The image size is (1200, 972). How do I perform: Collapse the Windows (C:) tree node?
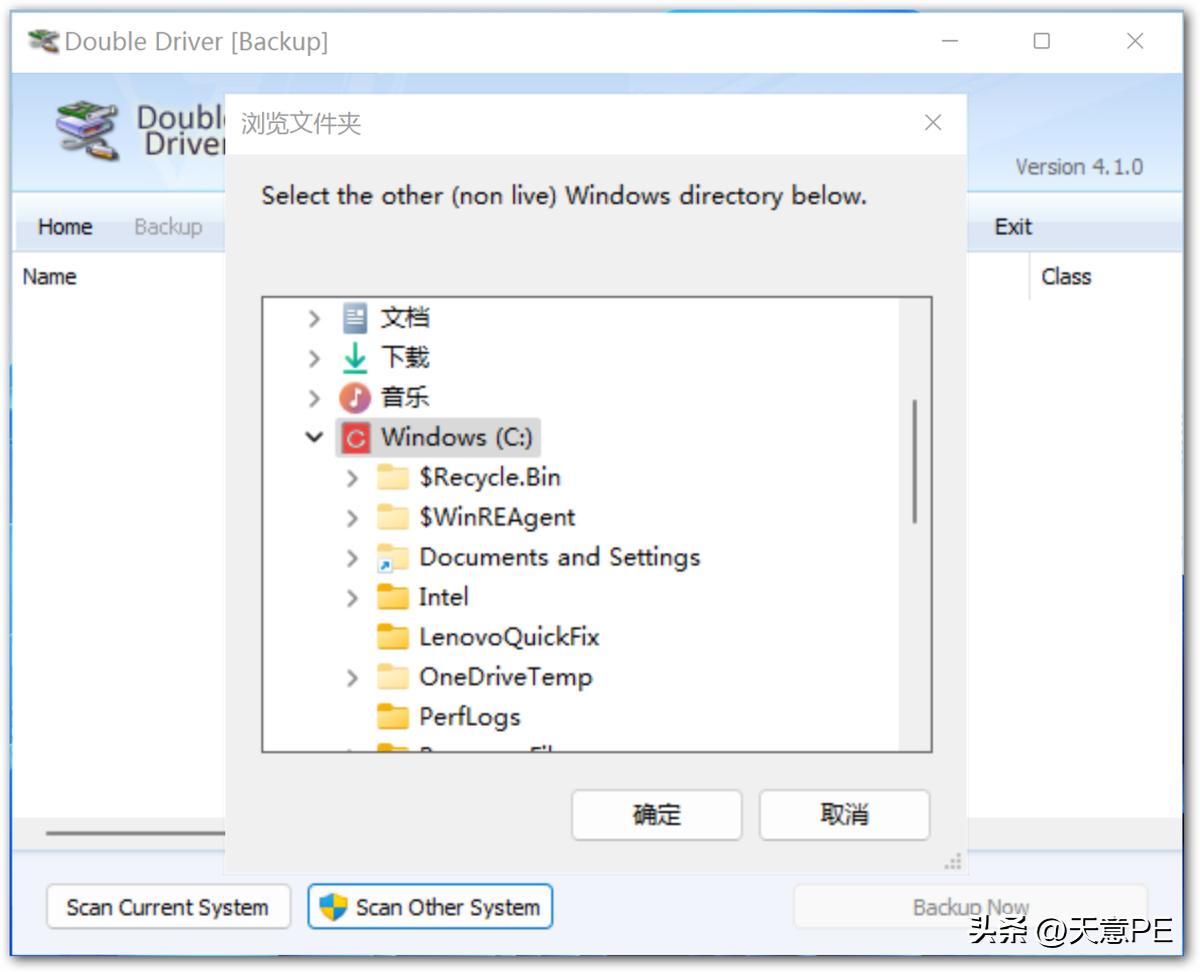click(315, 437)
